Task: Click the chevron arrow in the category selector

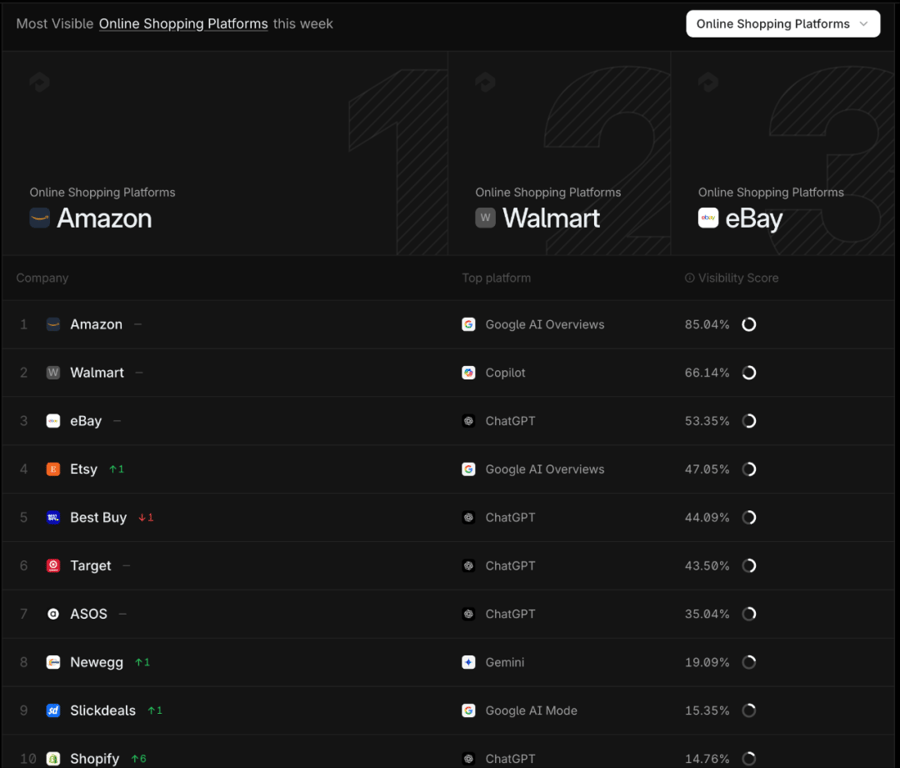Action: 864,24
